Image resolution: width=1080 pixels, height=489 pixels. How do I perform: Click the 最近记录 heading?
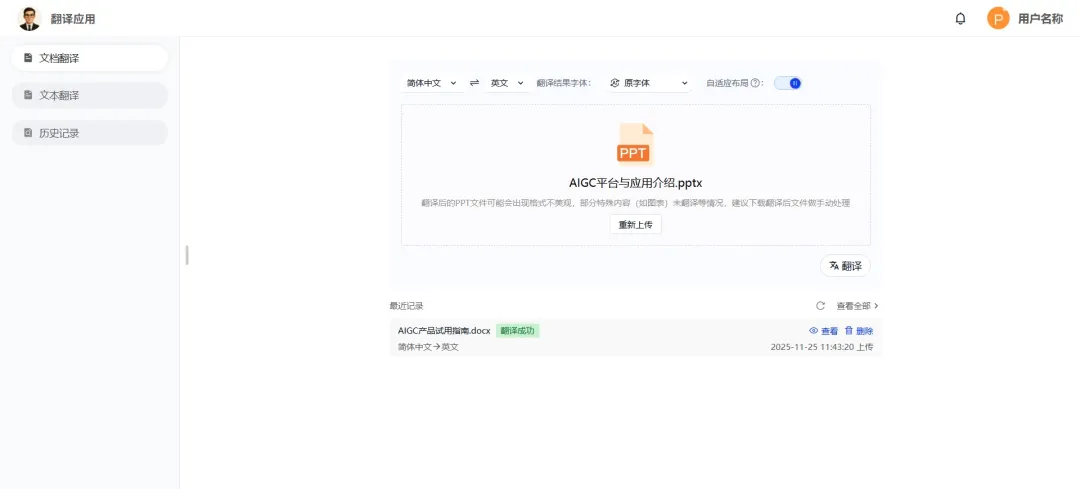(406, 306)
